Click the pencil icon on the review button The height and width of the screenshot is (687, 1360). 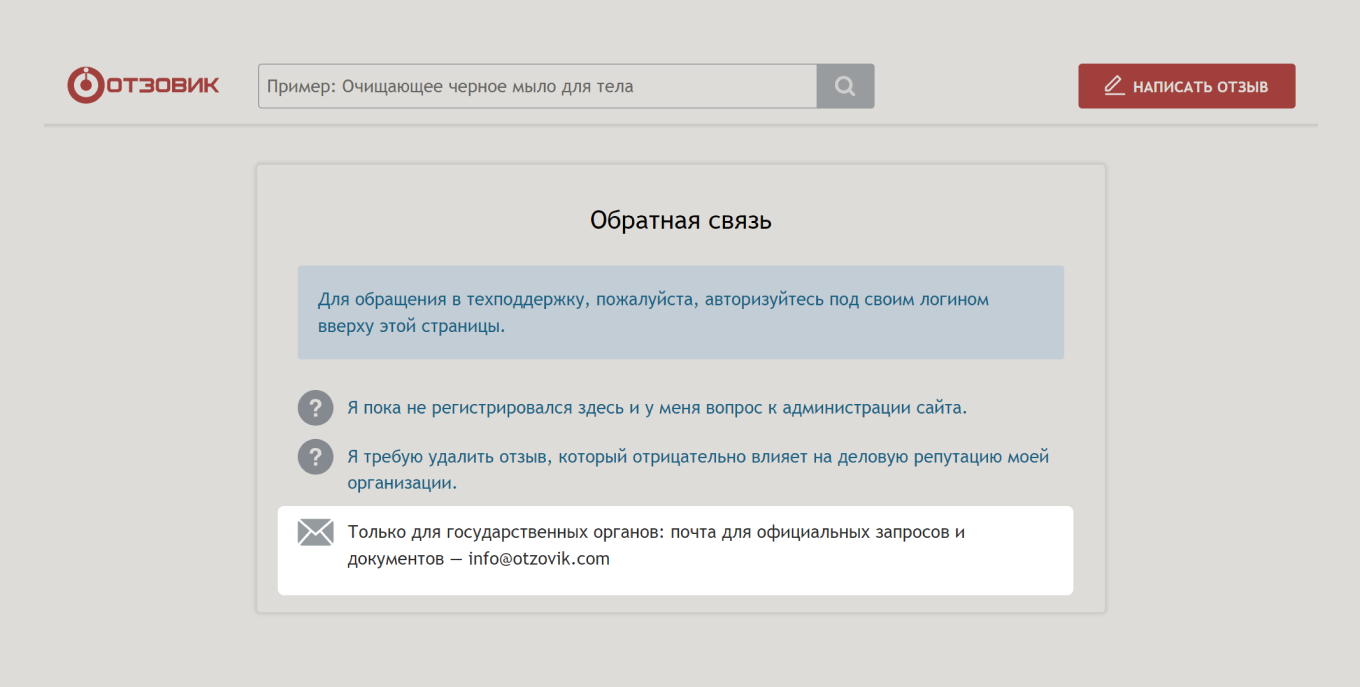[1113, 85]
